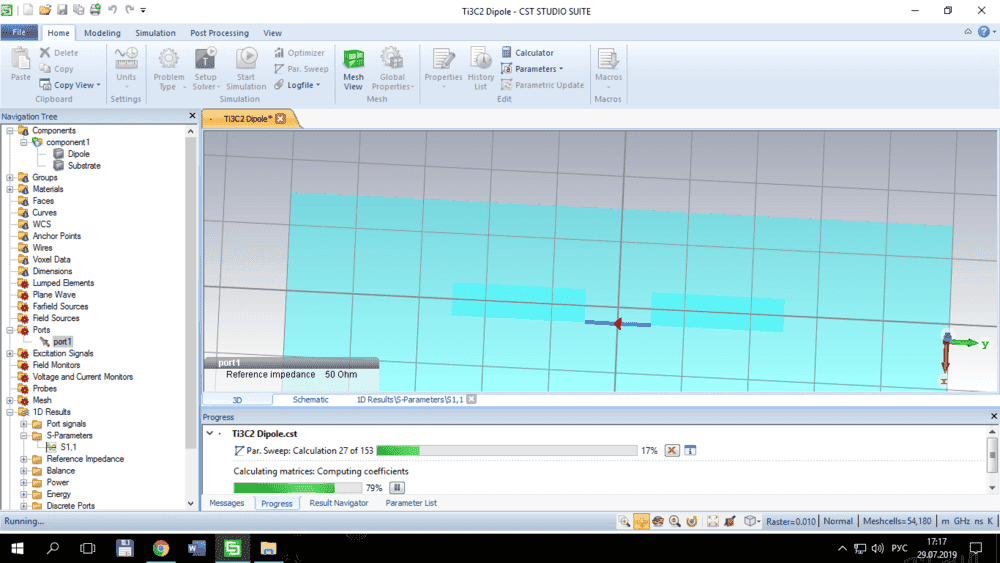Abort the Par. Sweep with the red X
1000x563 pixels.
pos(672,450)
